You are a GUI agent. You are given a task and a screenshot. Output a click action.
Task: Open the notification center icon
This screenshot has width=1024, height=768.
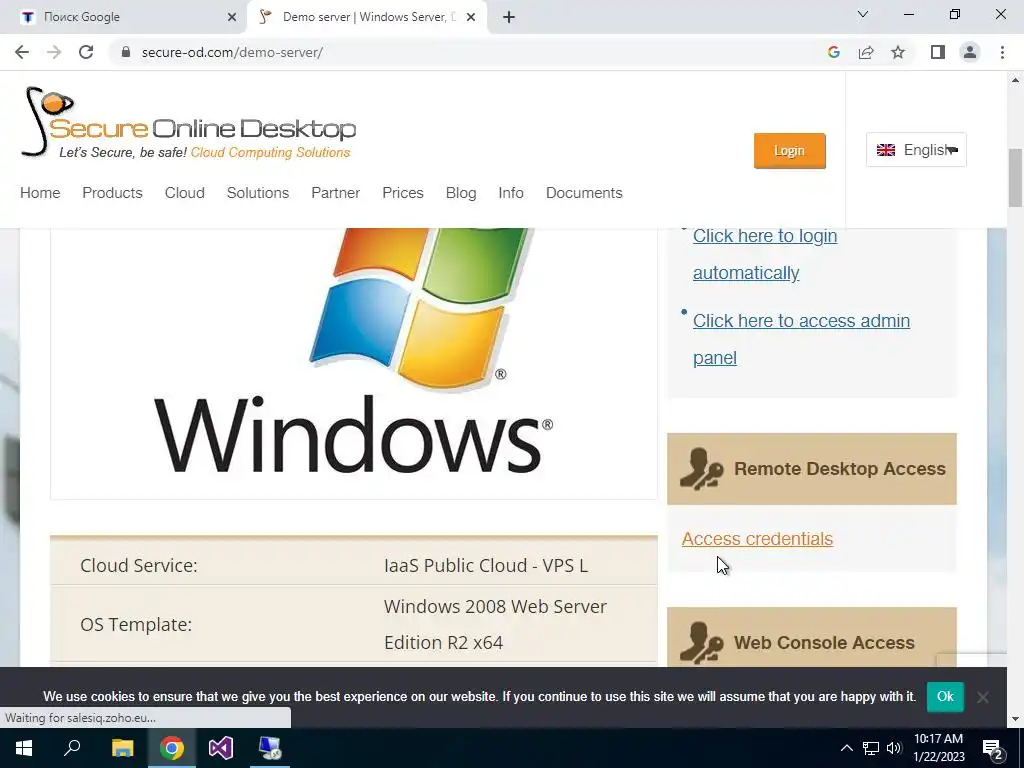(993, 749)
